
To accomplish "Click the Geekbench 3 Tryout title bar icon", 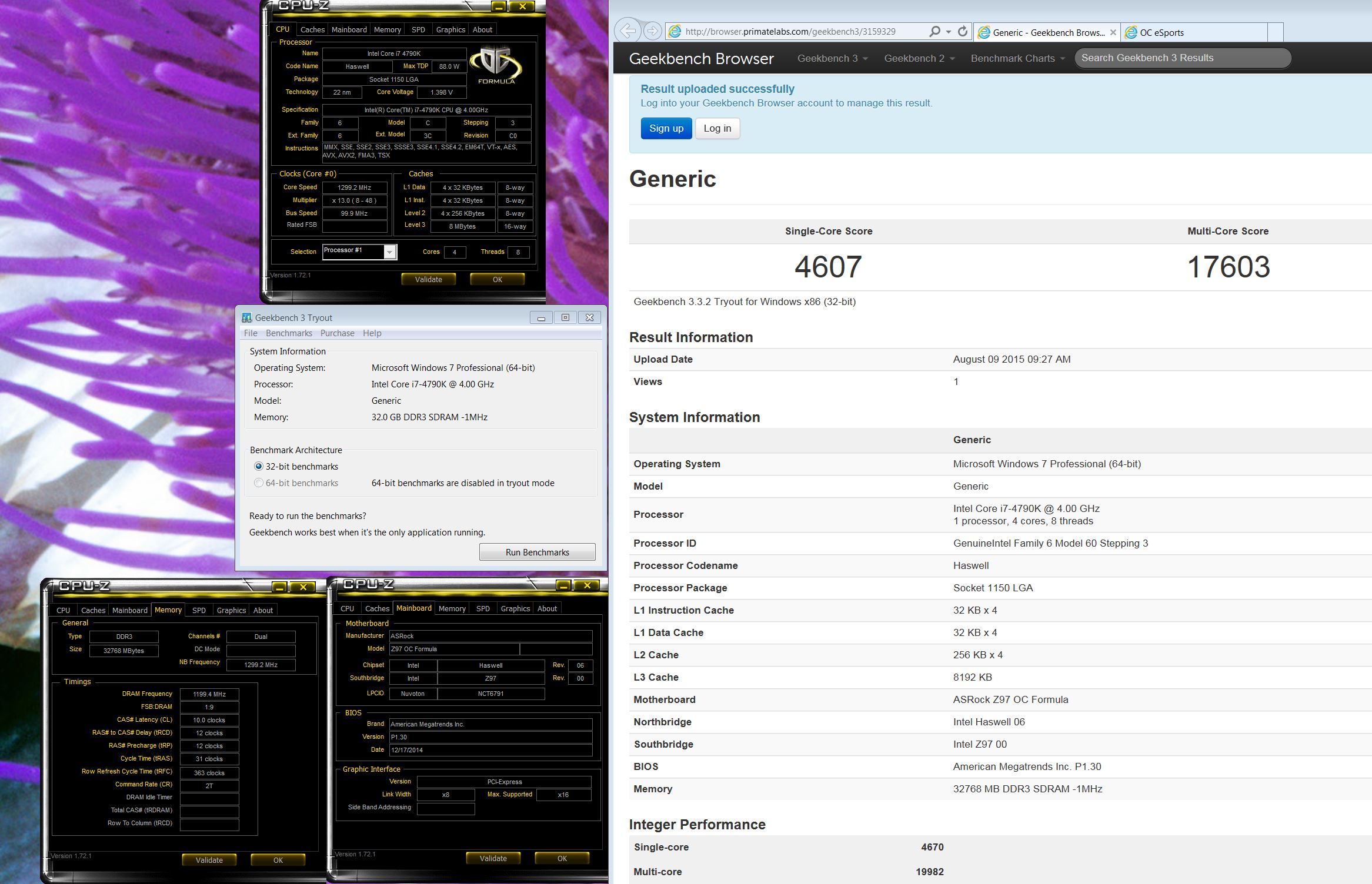I will click(246, 317).
